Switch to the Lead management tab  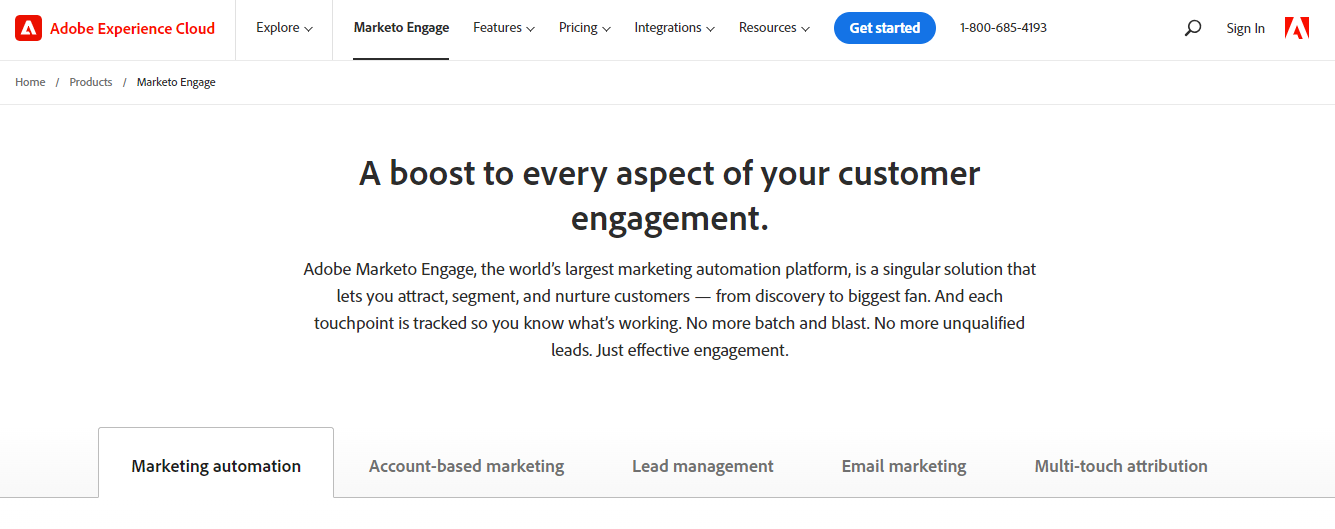[703, 466]
